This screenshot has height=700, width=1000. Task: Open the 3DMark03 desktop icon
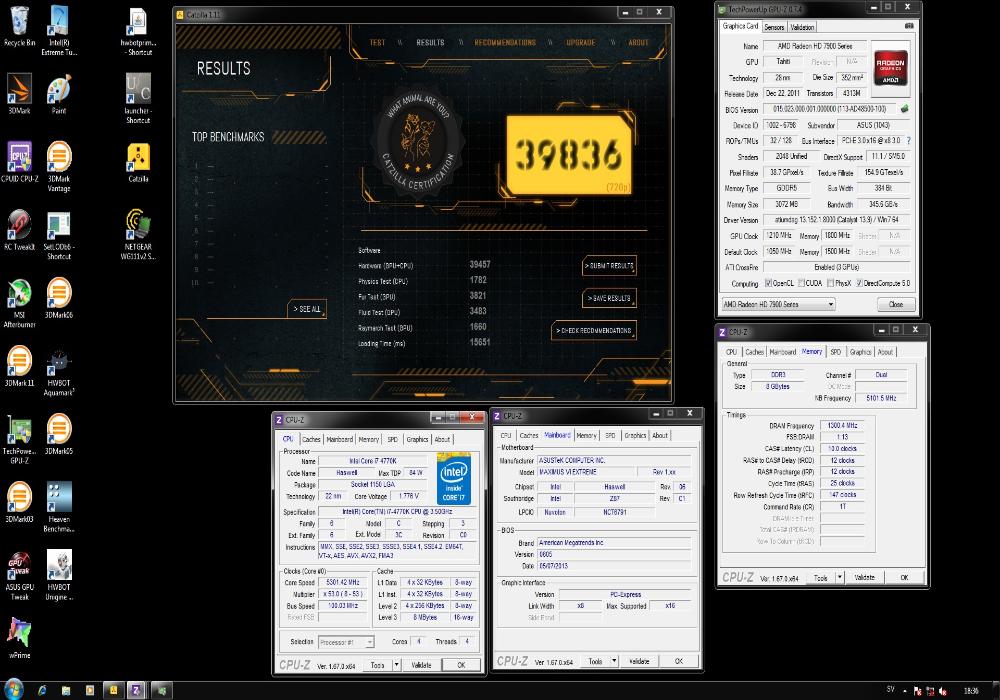19,502
